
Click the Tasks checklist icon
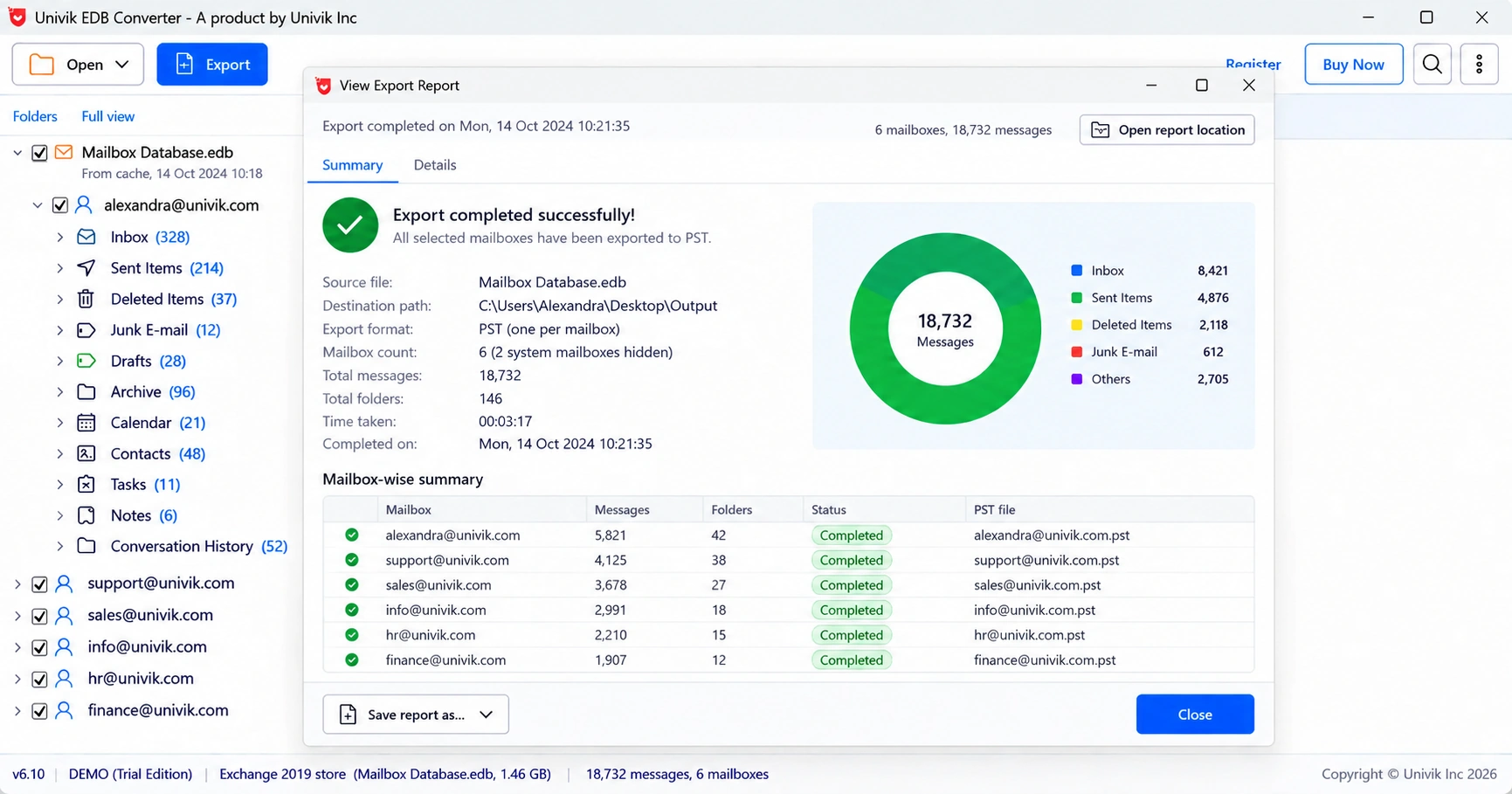tap(86, 484)
